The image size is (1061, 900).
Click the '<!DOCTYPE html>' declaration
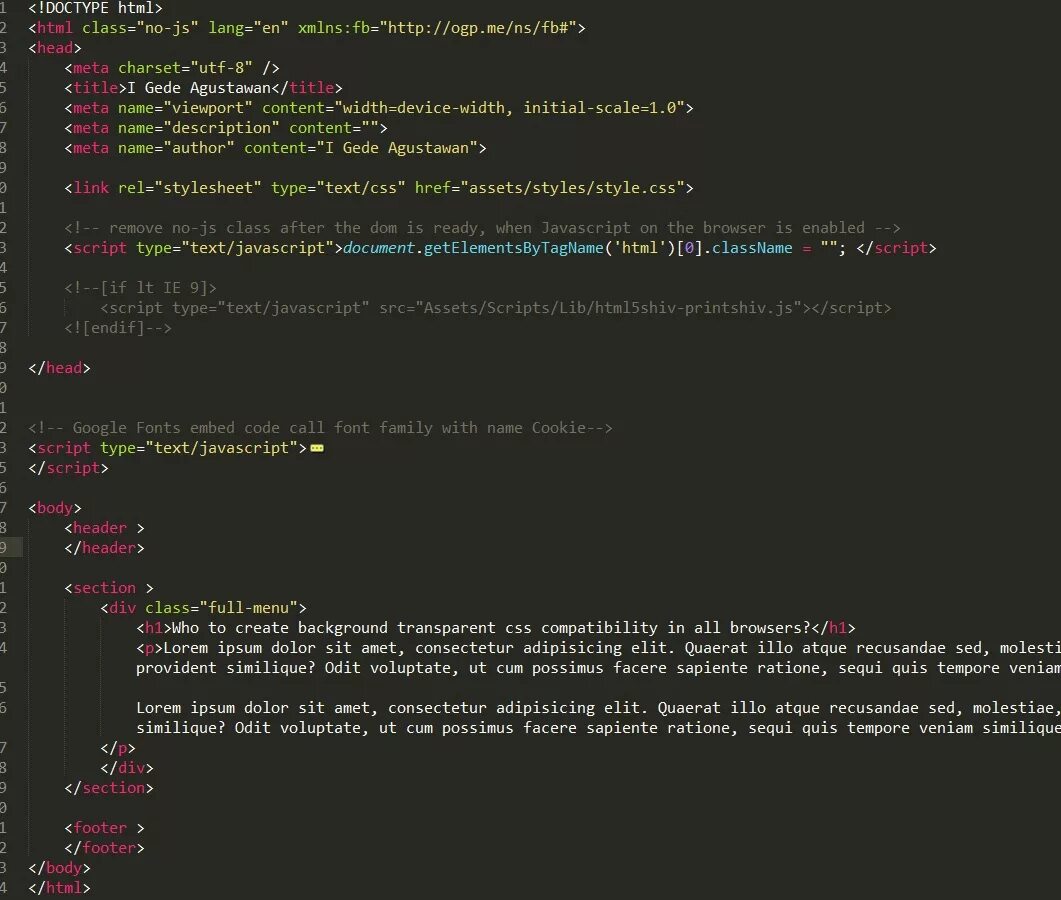[x=95, y=8]
